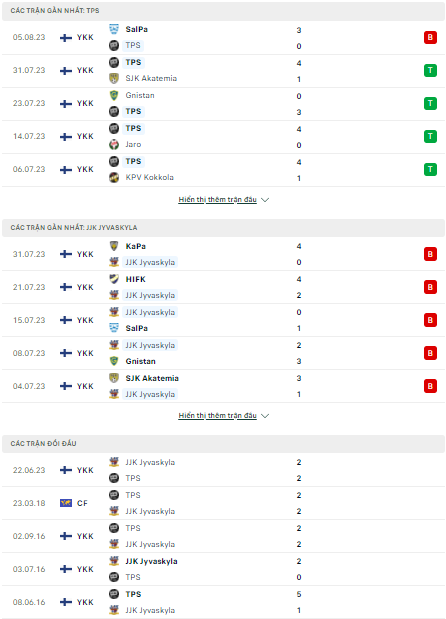Open 'Hiển thị thêm trận đấu' link under TPS
The height and width of the screenshot is (619, 446).
pos(217,200)
